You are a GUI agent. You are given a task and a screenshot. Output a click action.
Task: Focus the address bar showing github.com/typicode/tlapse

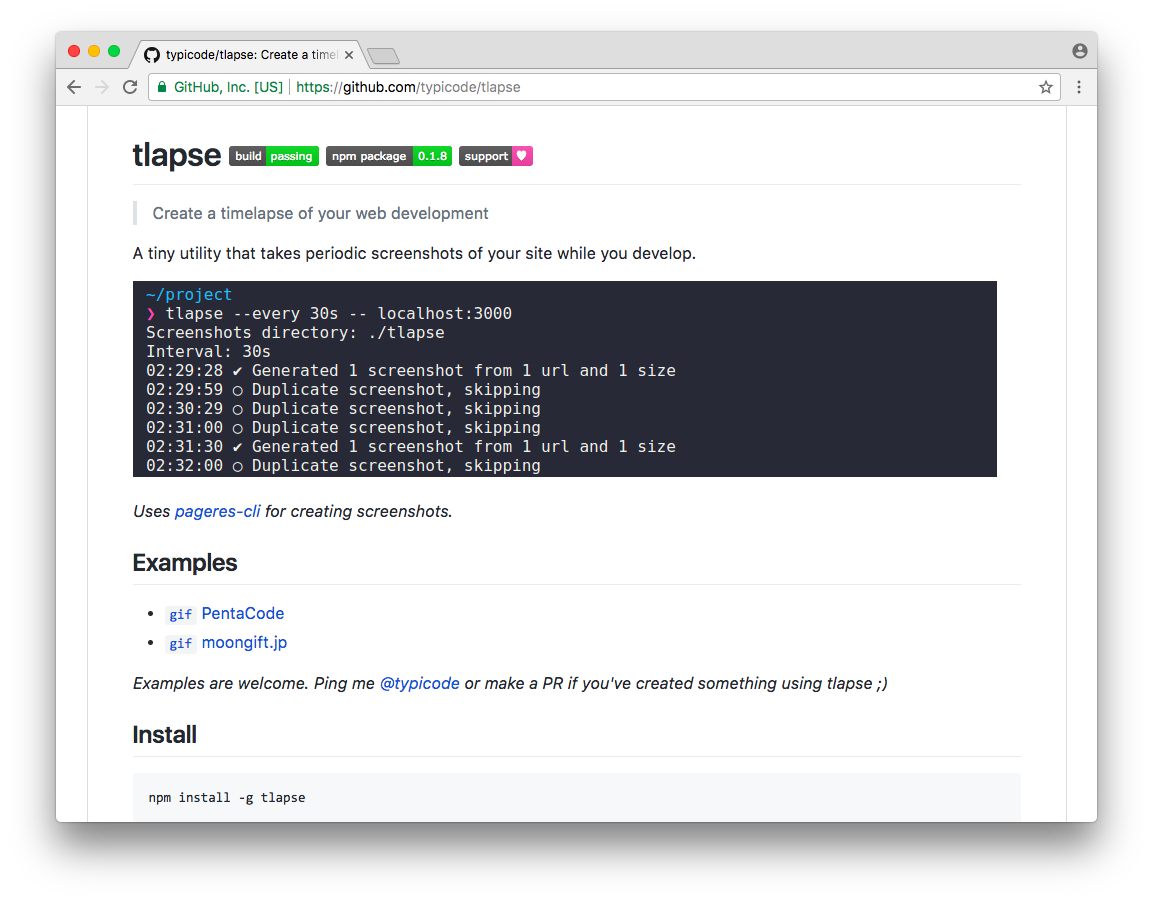603,87
